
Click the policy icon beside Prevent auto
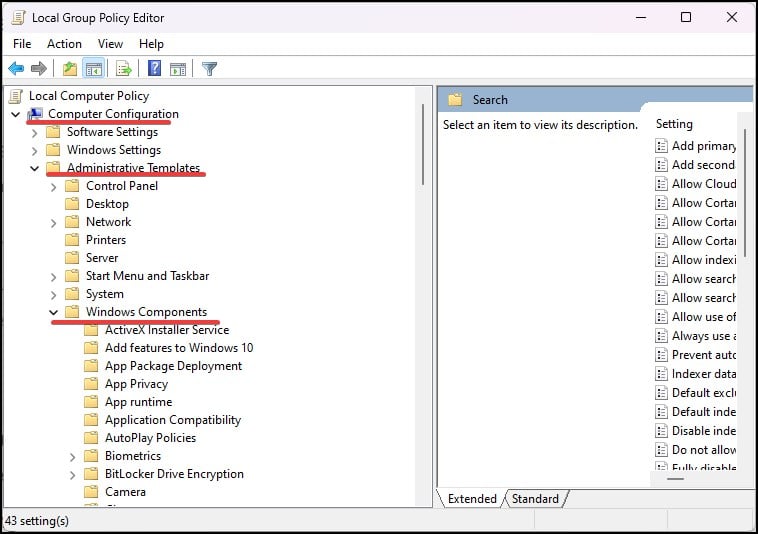[661, 355]
